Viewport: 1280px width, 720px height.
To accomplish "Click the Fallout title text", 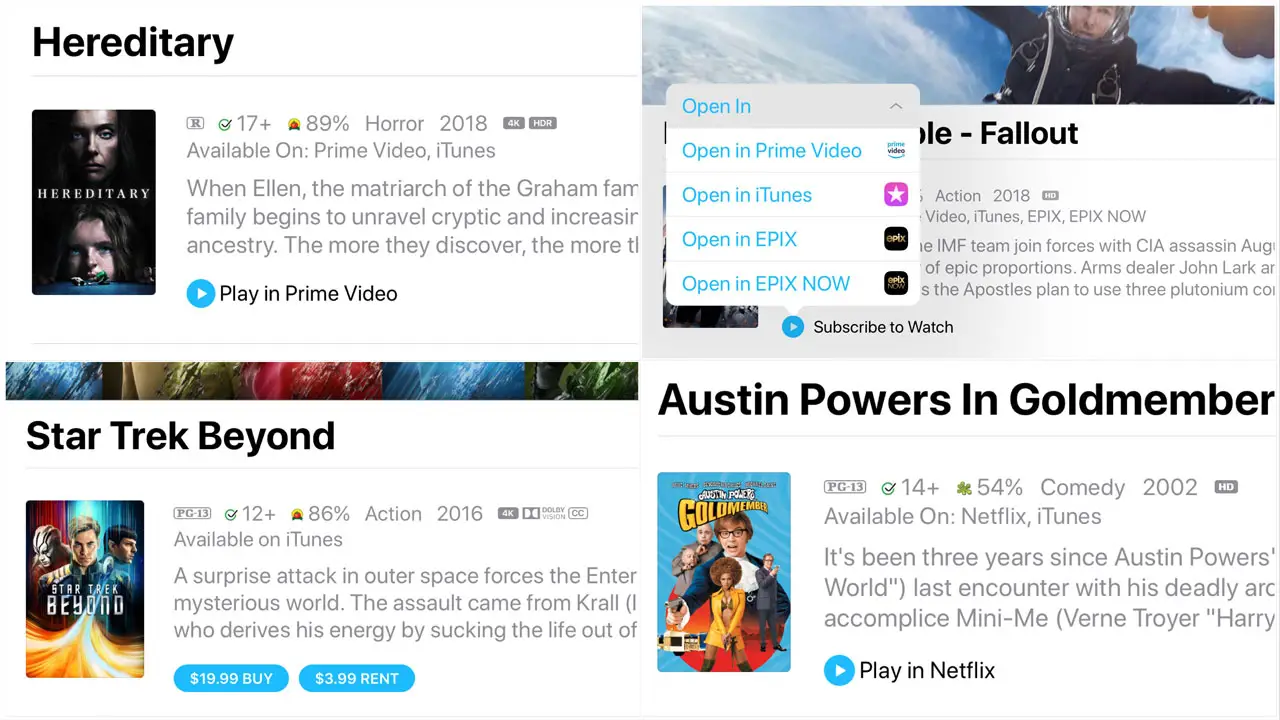I will (x=999, y=133).
